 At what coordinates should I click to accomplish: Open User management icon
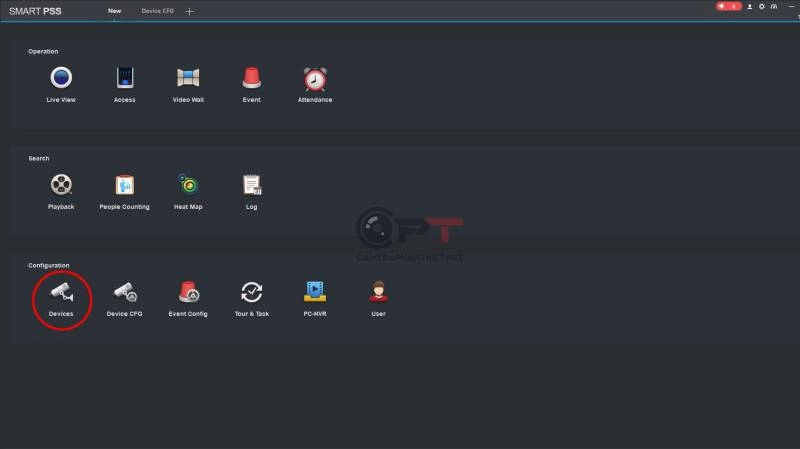pos(378,292)
